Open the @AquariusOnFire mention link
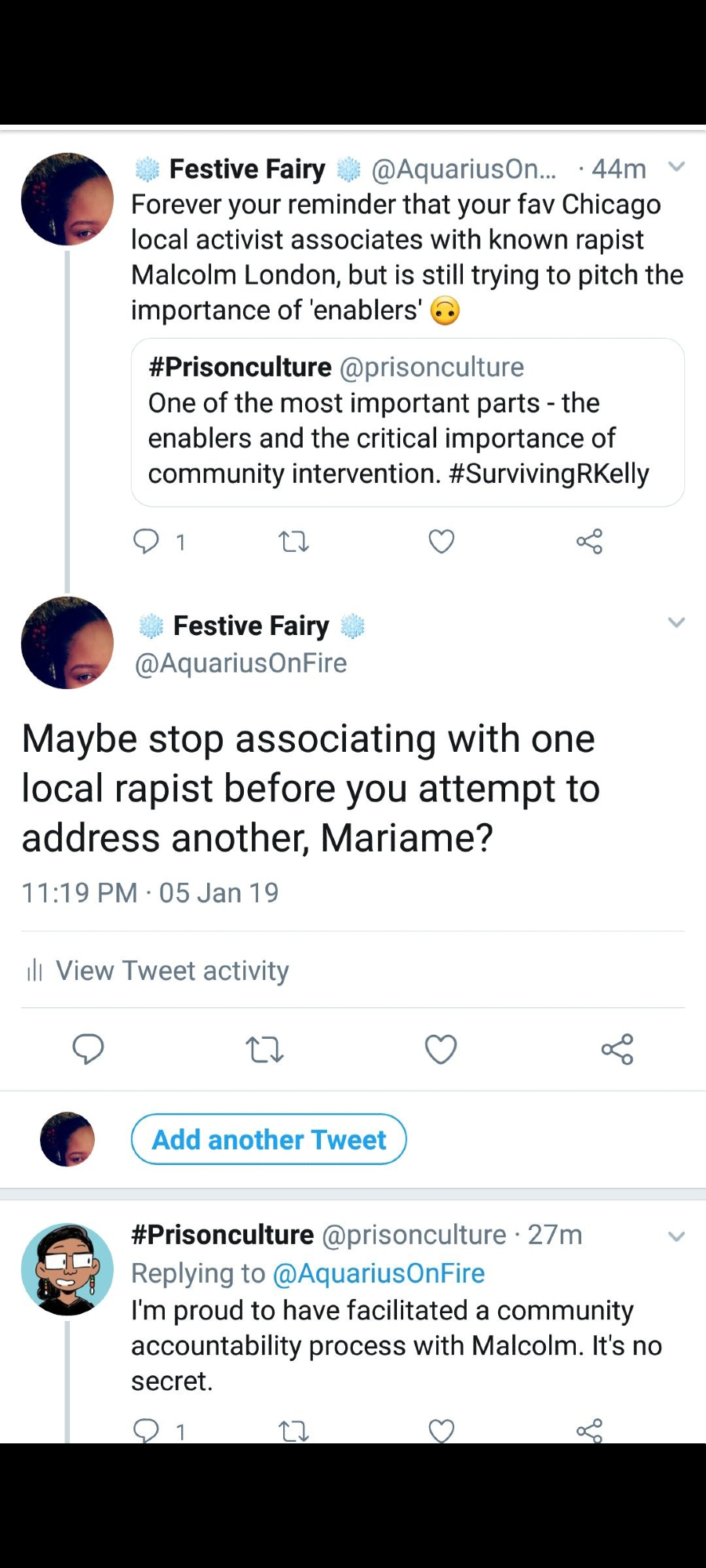Screen dimensions: 706x1568 (378, 1273)
